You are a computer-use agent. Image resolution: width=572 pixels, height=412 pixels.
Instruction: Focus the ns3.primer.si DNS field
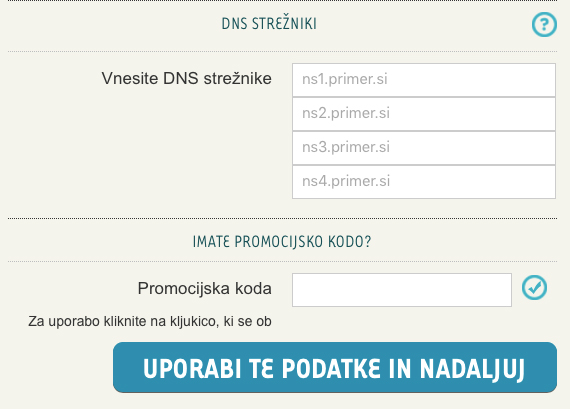tap(424, 148)
